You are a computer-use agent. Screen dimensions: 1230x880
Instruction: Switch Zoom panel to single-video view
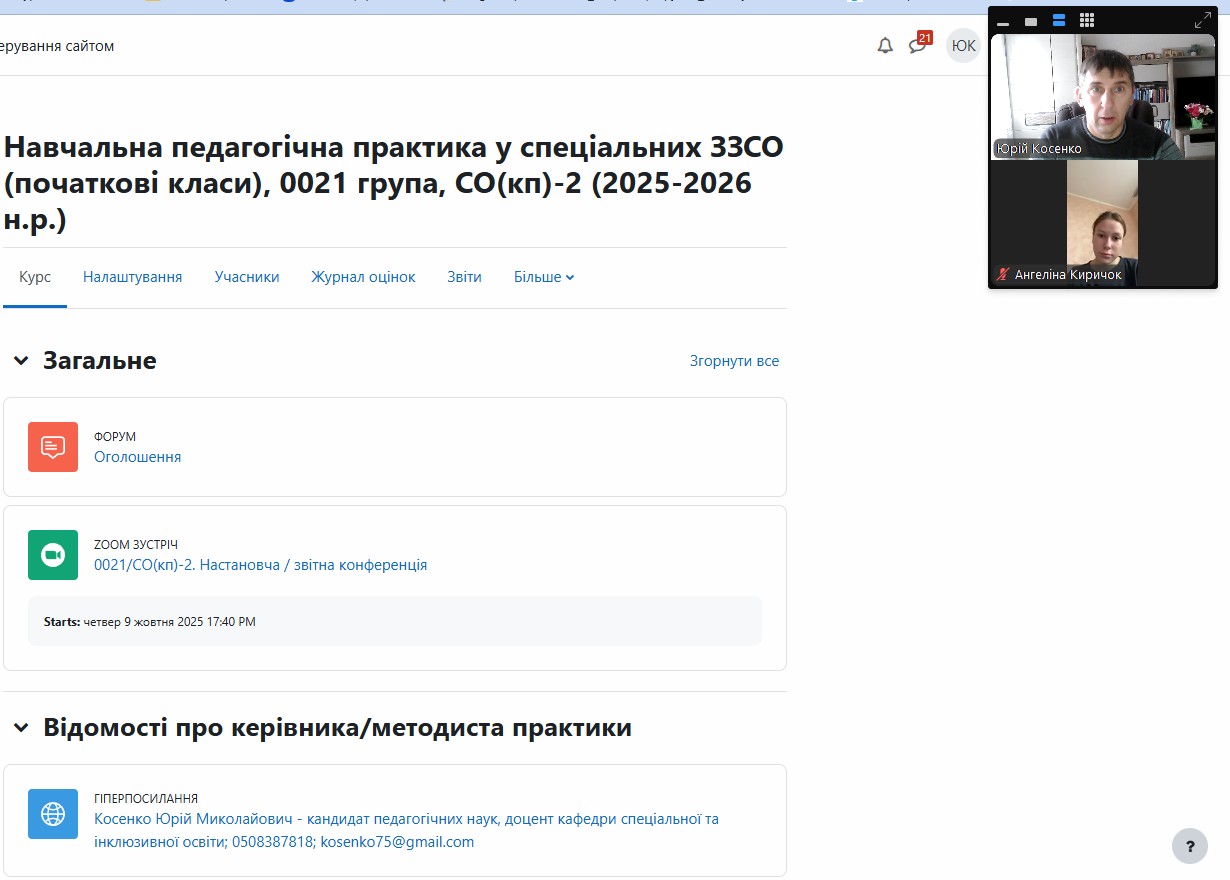[x=1031, y=21]
